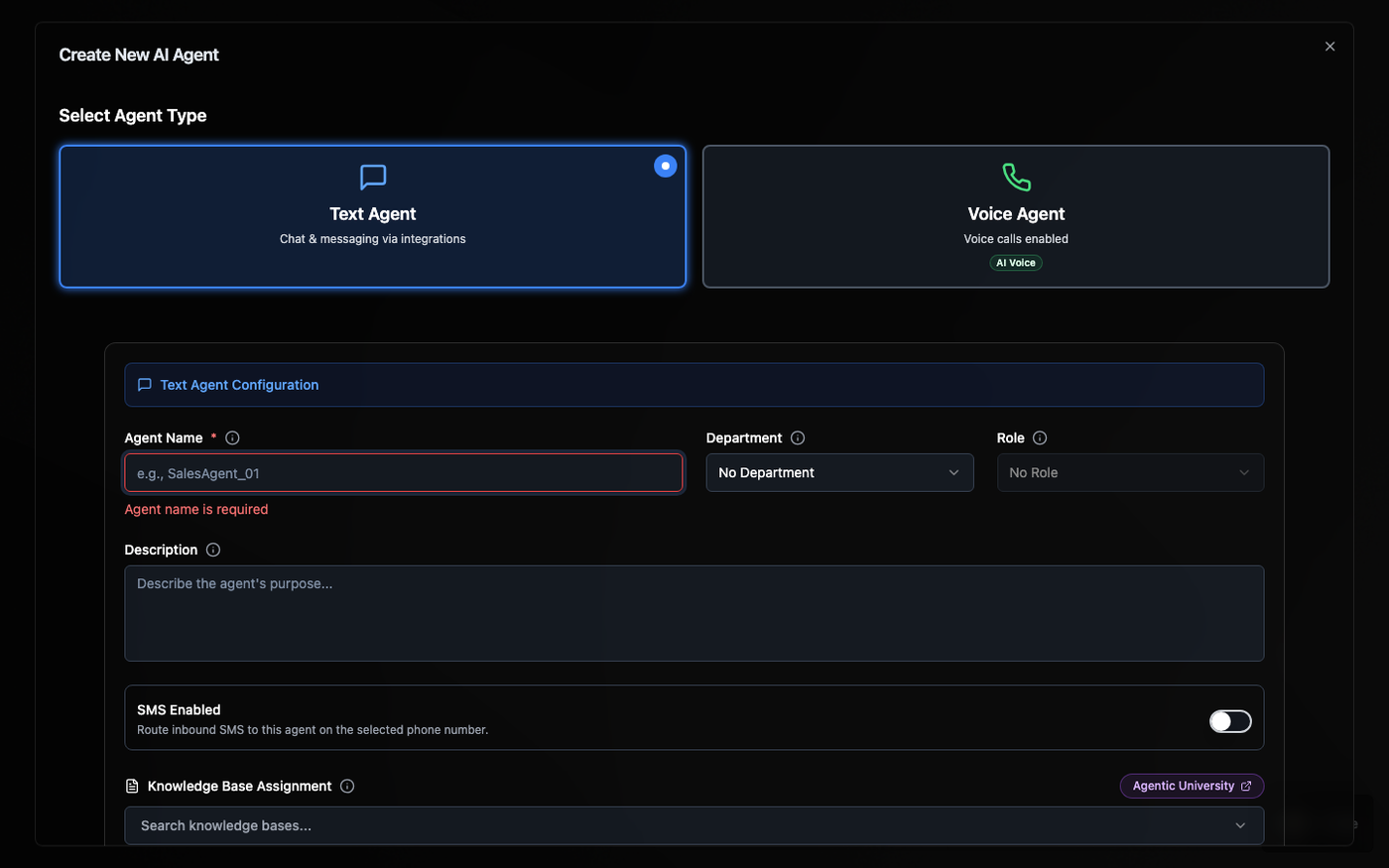Click the info icon beside Description label

(213, 550)
